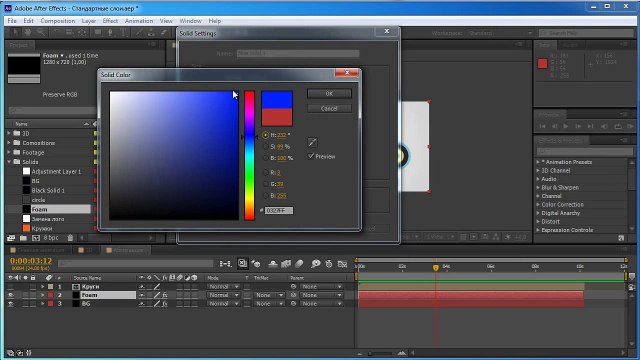
Task: Expand the Blur & Sharpen effects category
Action: (538, 187)
